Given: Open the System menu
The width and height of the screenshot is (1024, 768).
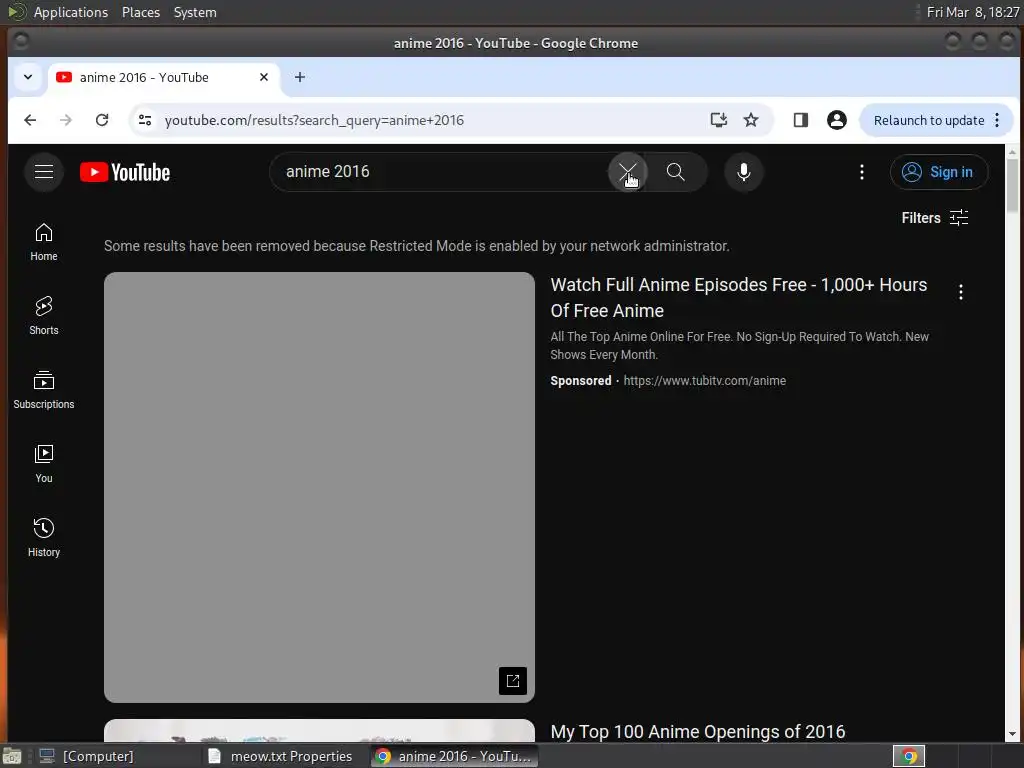Looking at the screenshot, I should (195, 12).
